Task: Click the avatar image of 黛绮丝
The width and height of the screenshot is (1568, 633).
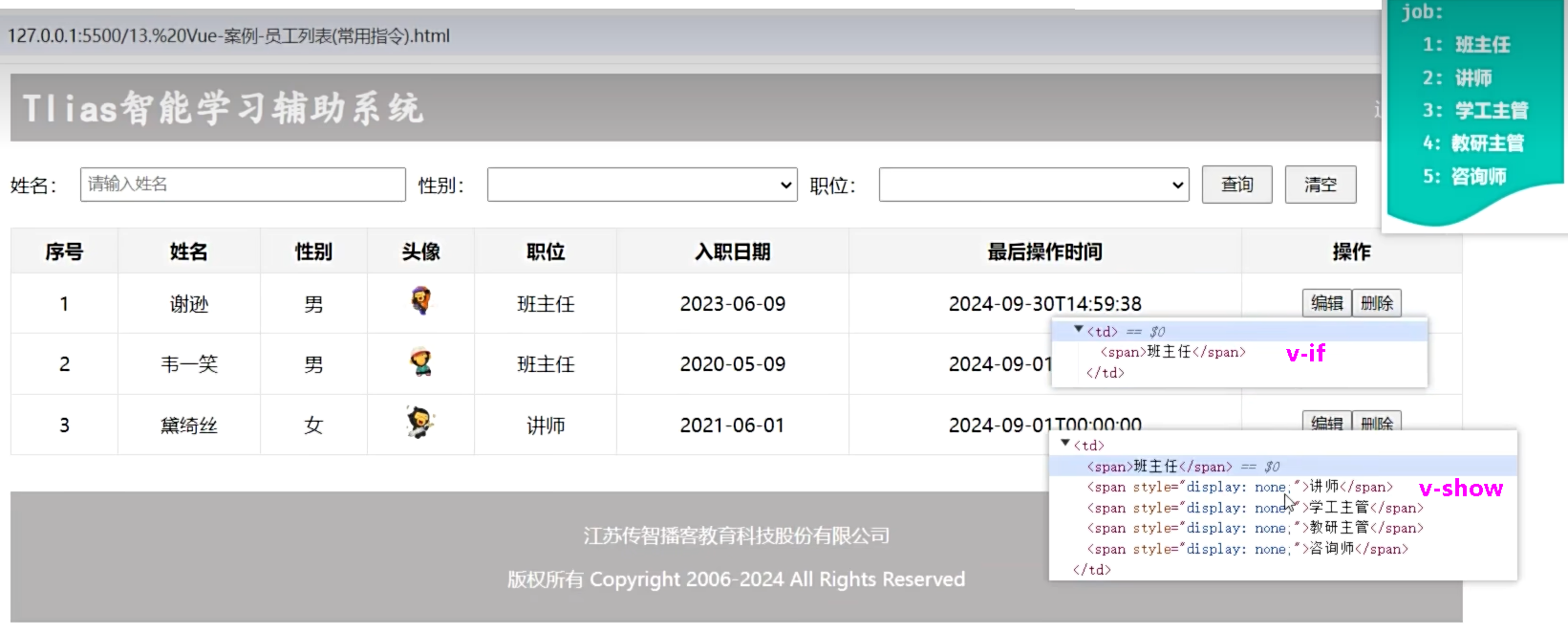Action: (419, 422)
